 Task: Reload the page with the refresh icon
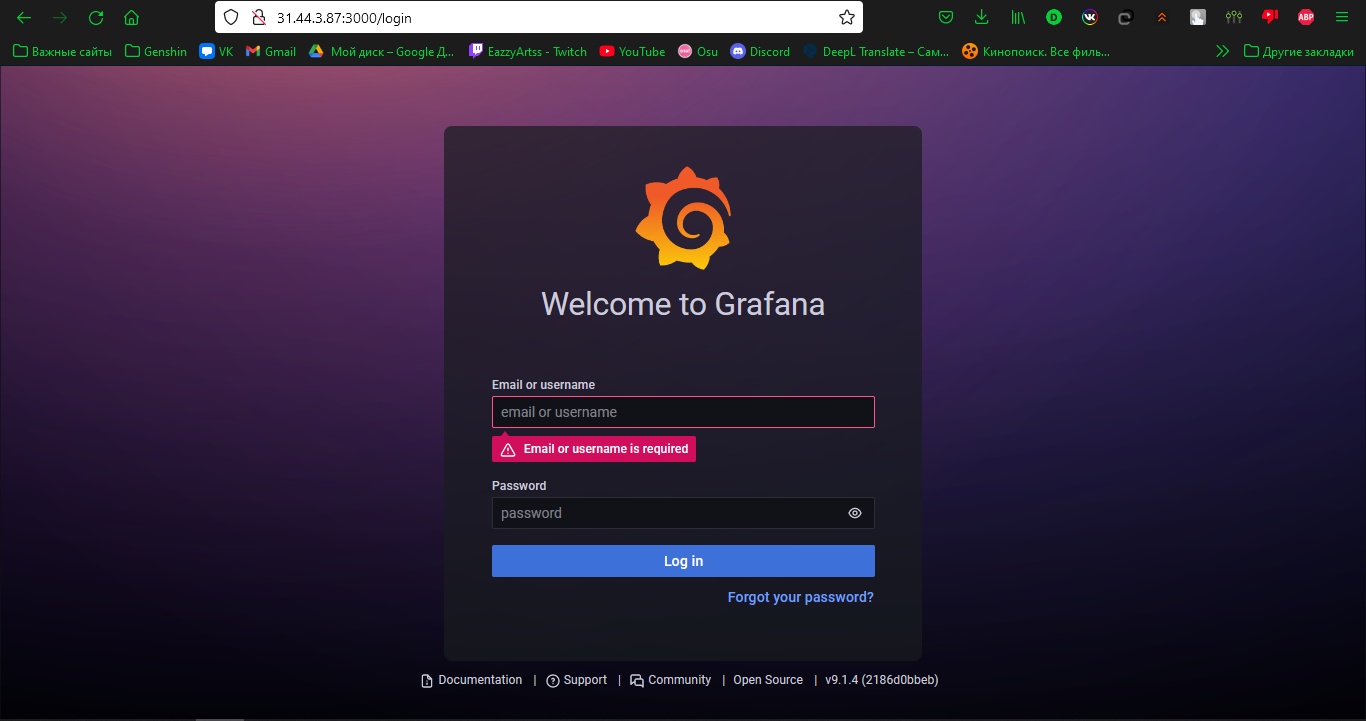click(95, 17)
